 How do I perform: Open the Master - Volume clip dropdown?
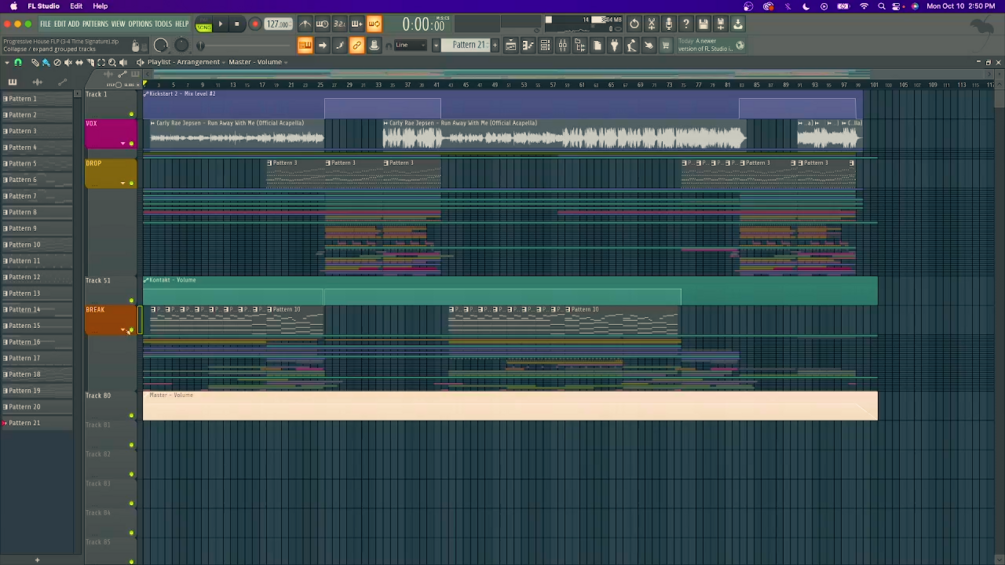point(258,62)
